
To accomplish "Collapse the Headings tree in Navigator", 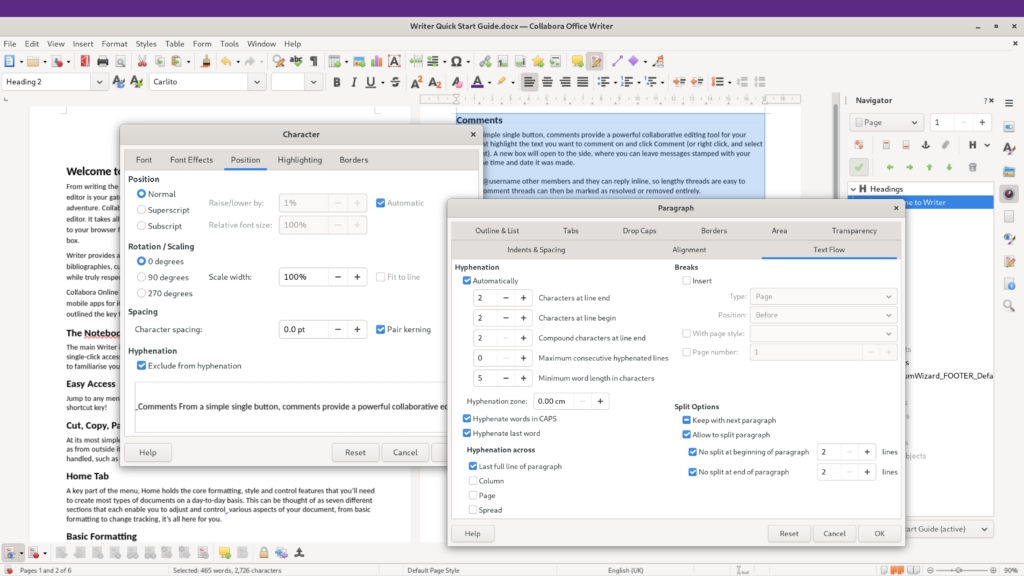I will [x=854, y=189].
